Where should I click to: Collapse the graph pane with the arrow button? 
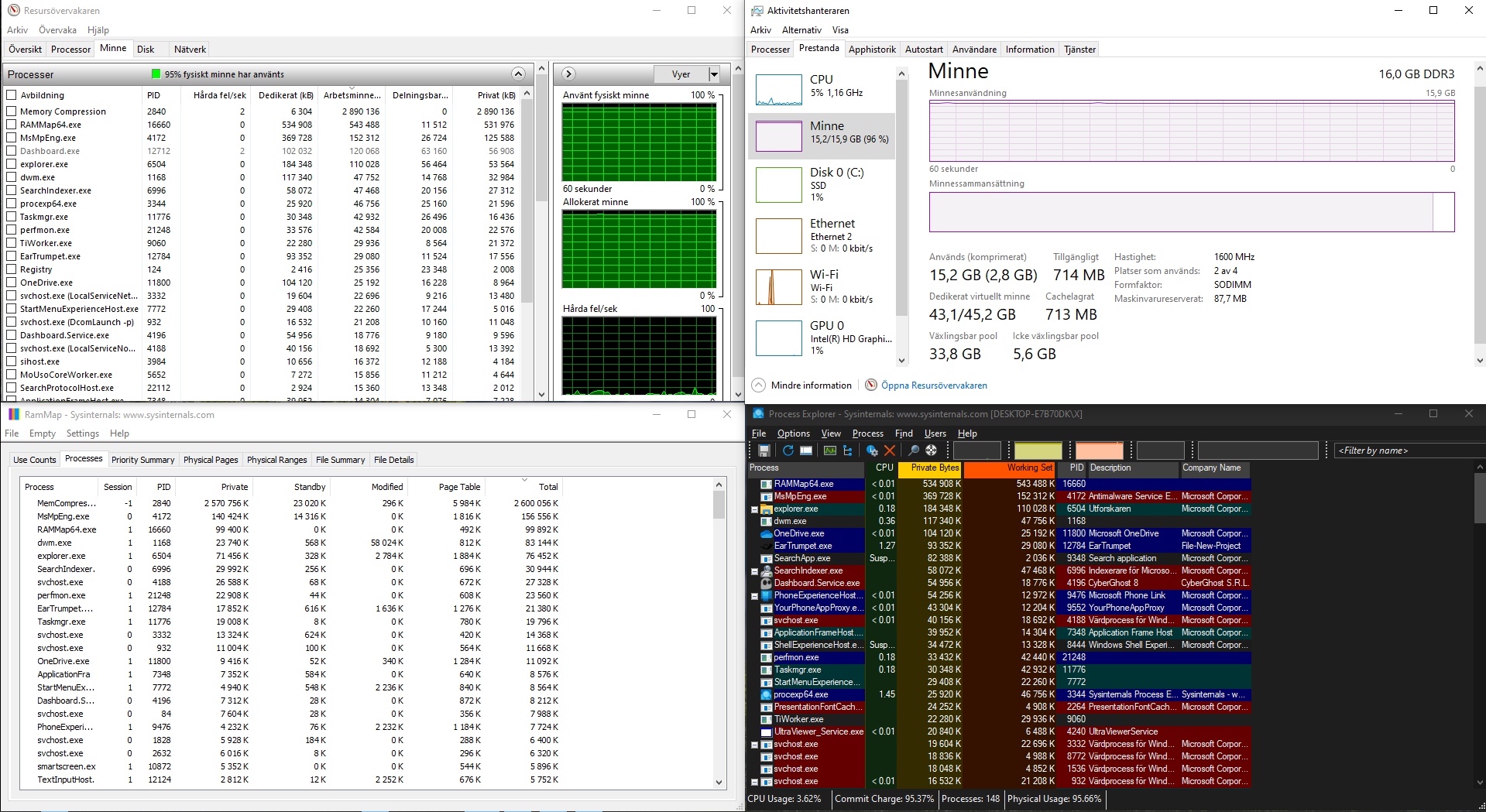pos(568,74)
